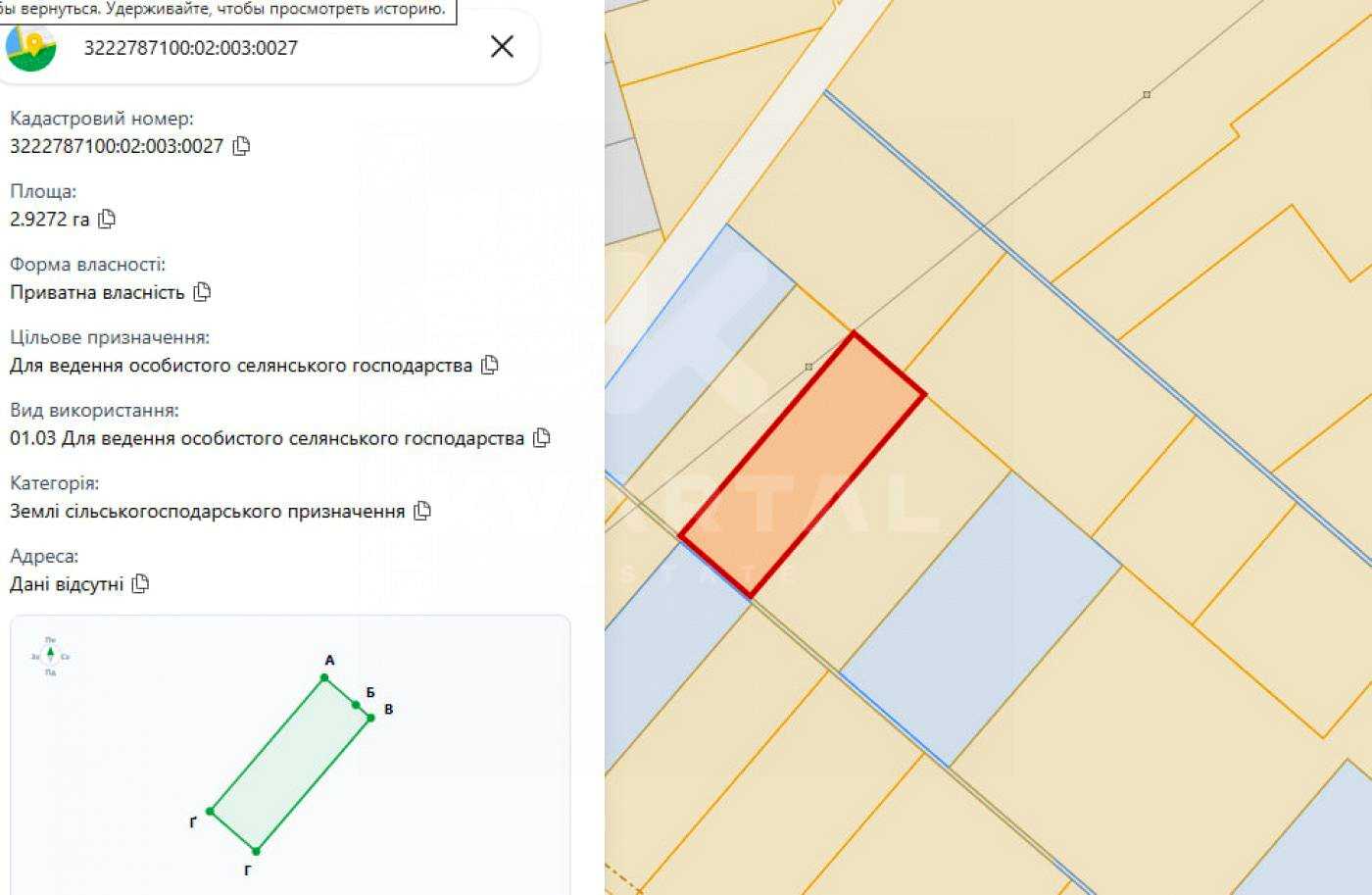Screen dimensions: 1372x895
Task: Click the green parcel shape thumbnail
Action: (x=291, y=764)
